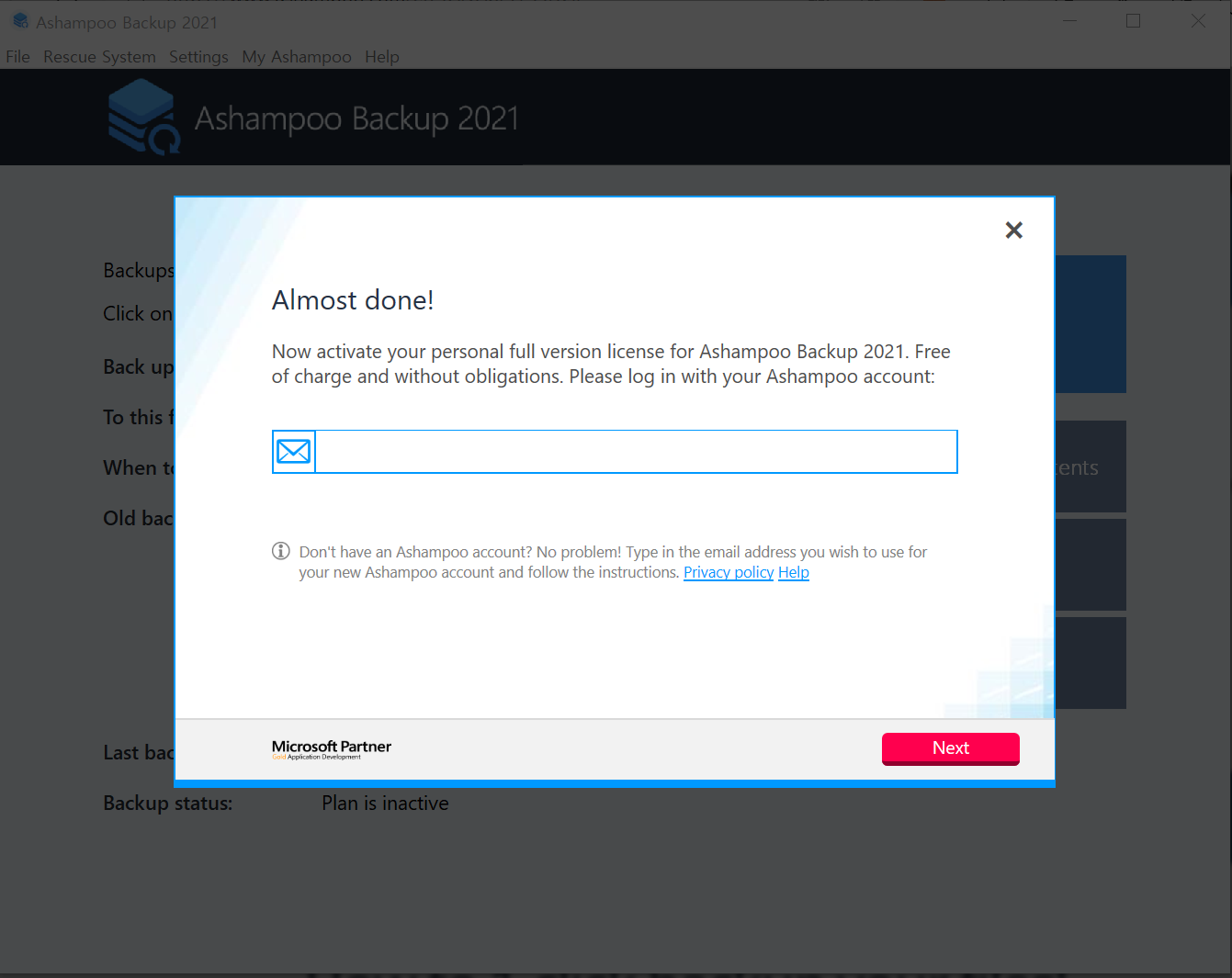
Task: Click the Microsoft Partner logo
Action: pos(332,749)
